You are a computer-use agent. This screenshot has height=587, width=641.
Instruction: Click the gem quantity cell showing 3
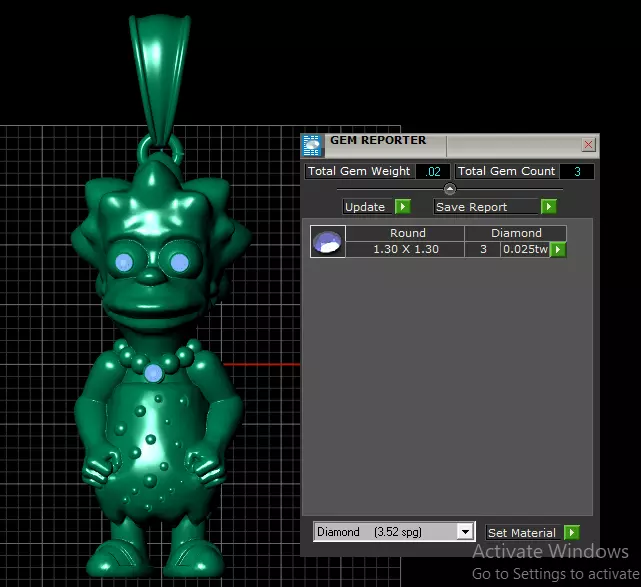coord(483,249)
